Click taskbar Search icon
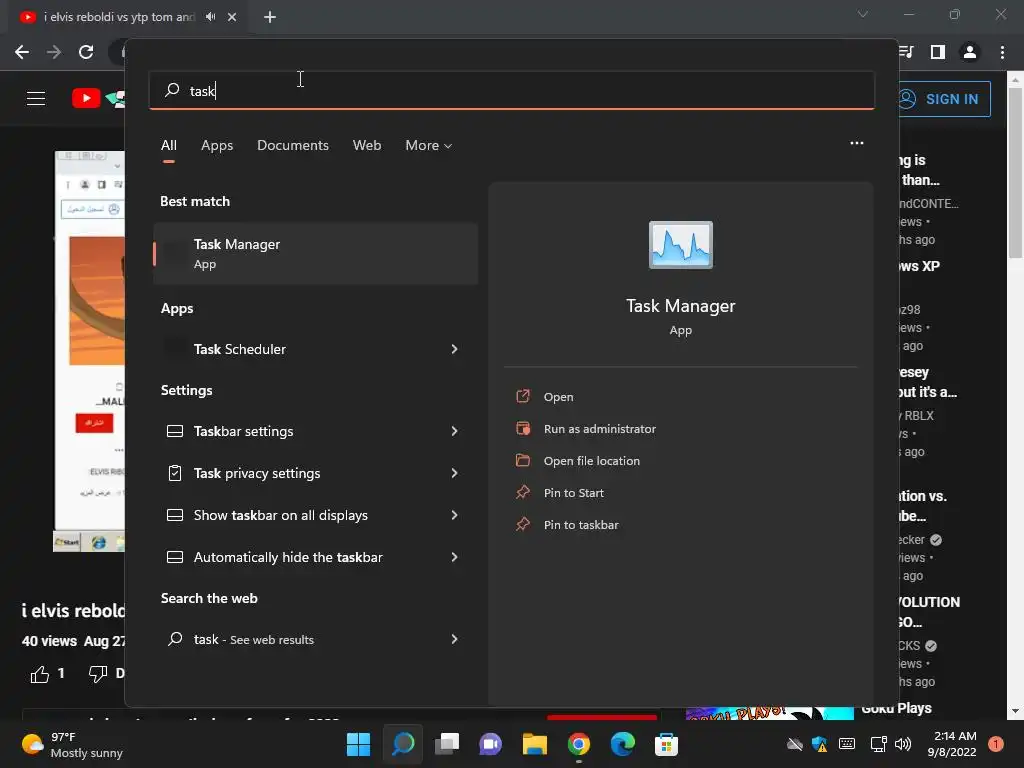 coord(403,744)
